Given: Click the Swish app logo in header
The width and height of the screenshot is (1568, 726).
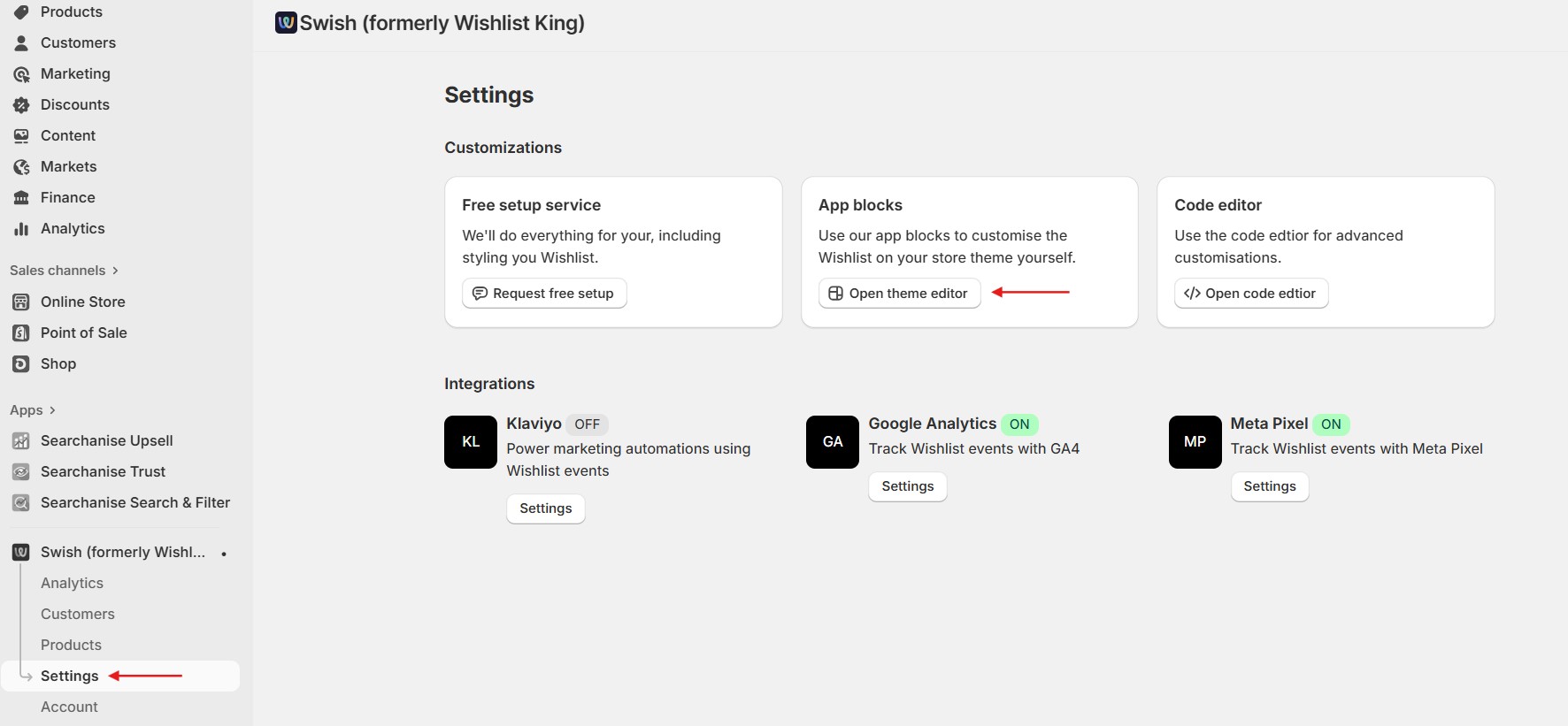Looking at the screenshot, I should [x=286, y=22].
